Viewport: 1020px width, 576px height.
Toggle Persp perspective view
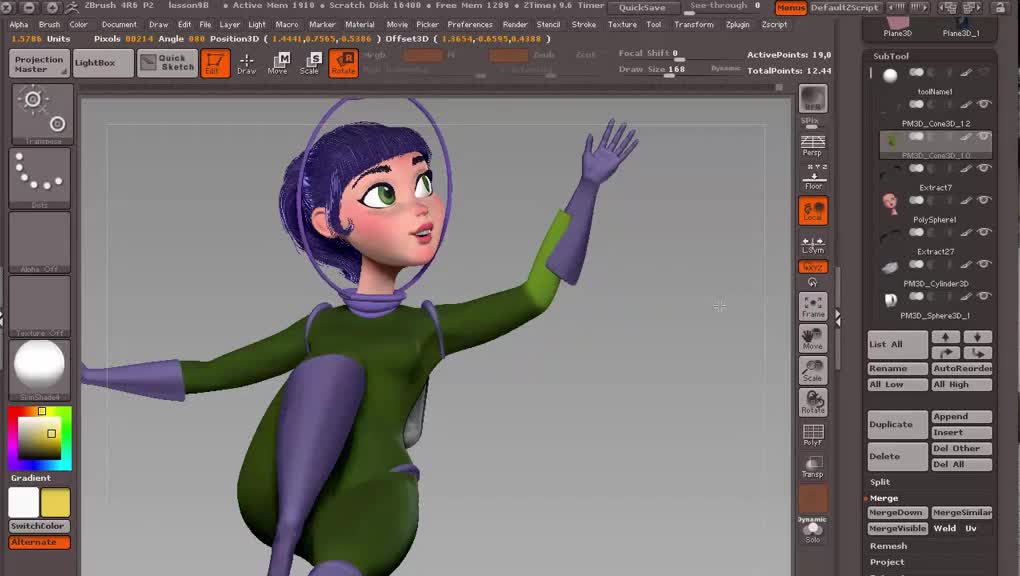813,145
